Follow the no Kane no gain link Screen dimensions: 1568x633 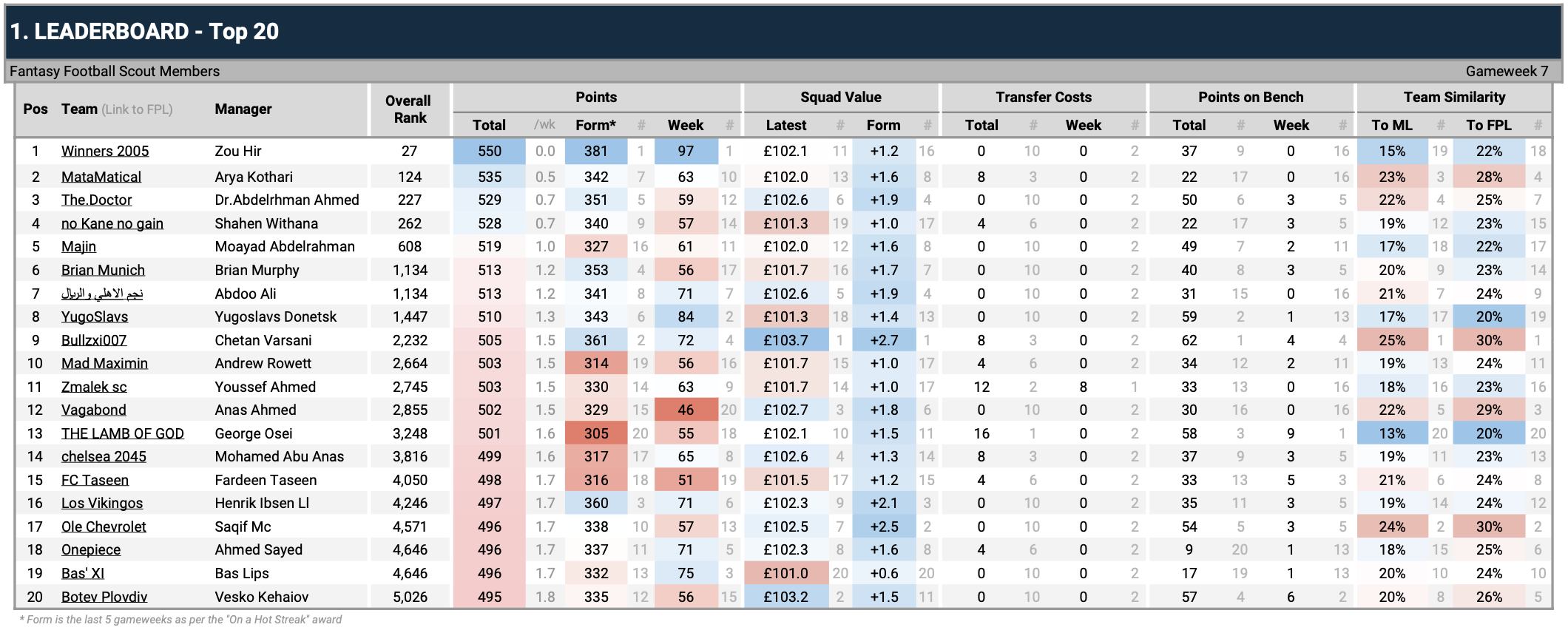(x=112, y=224)
